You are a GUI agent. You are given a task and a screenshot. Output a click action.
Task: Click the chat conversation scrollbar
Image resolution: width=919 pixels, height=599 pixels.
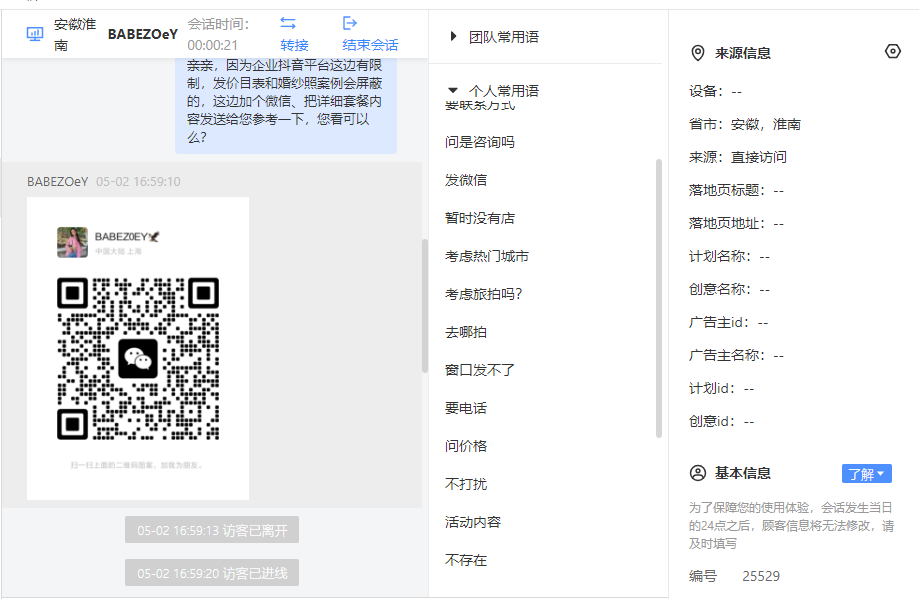point(425,306)
